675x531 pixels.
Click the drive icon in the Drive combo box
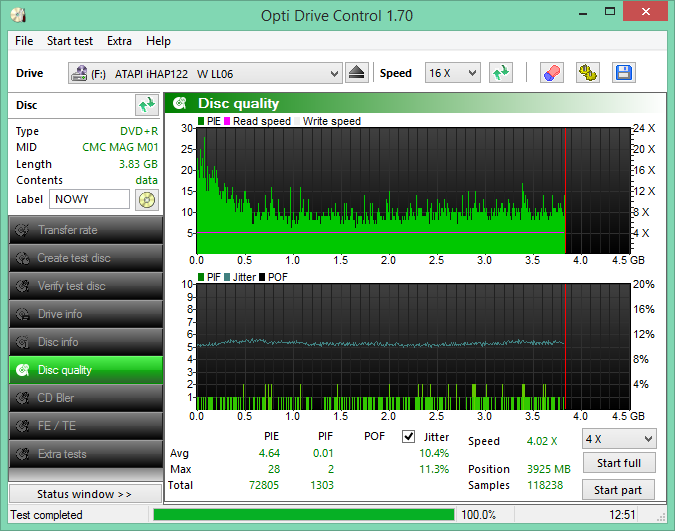point(79,73)
